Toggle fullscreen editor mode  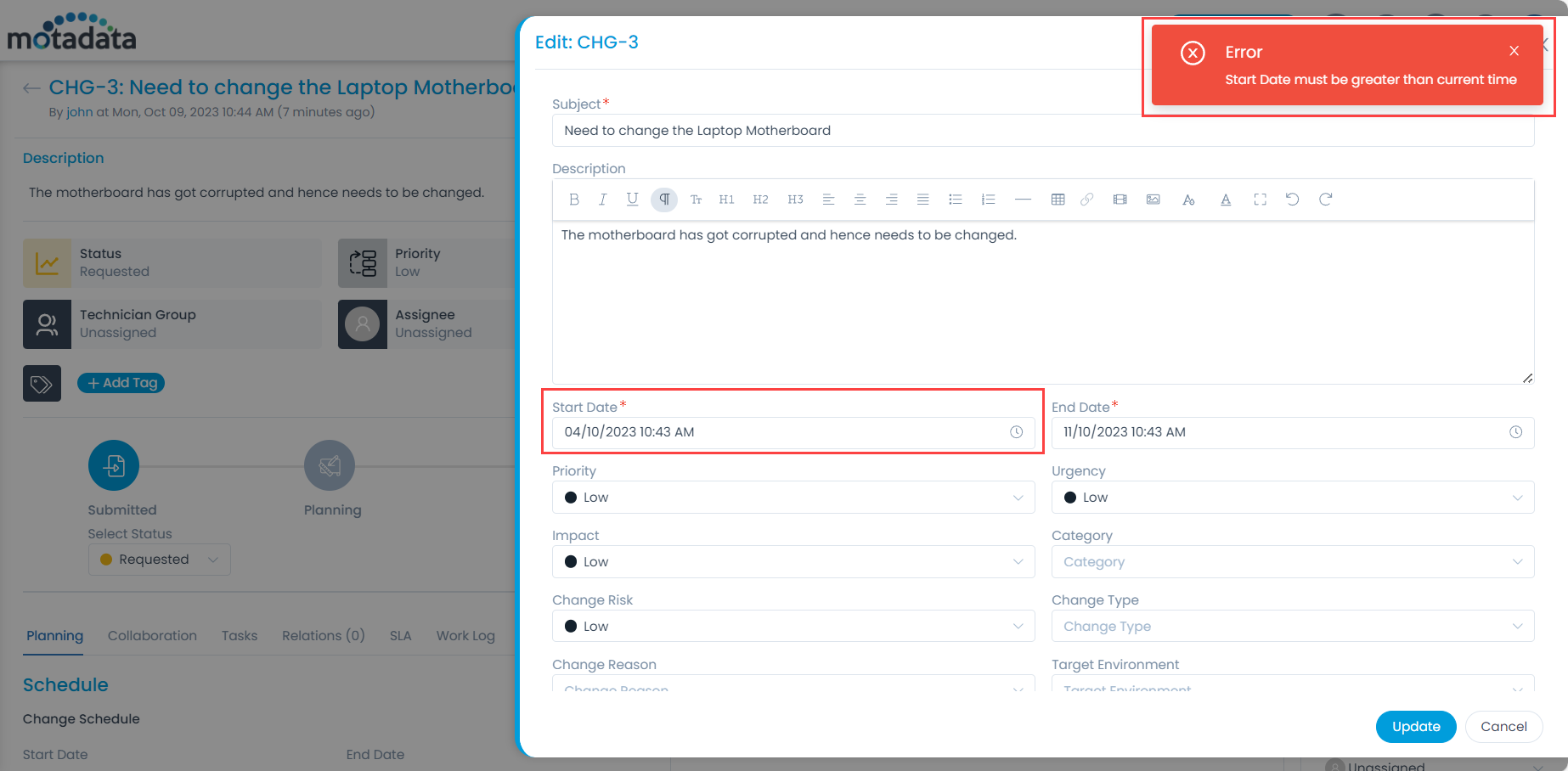click(x=1260, y=200)
